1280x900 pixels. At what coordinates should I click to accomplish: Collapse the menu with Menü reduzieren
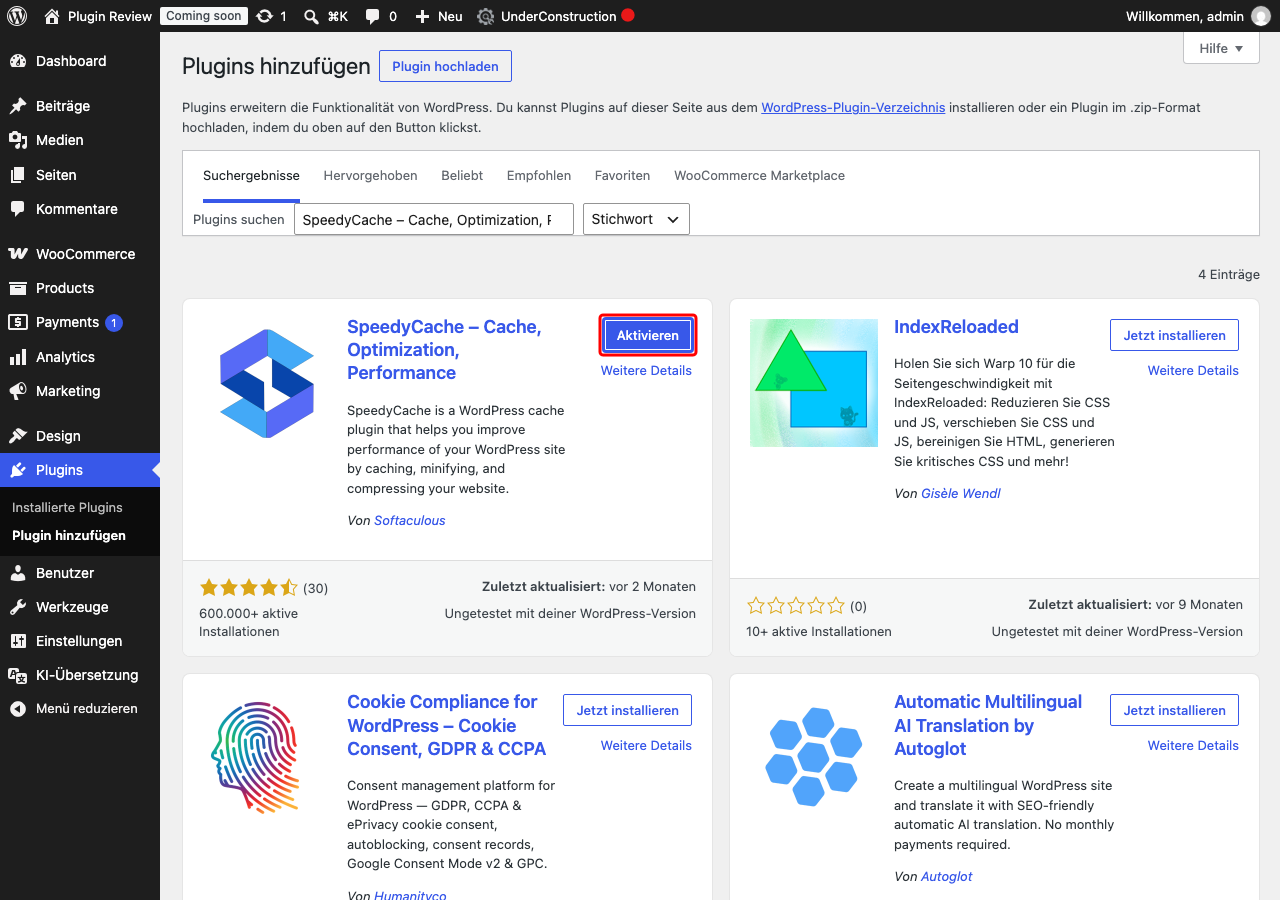coord(80,709)
